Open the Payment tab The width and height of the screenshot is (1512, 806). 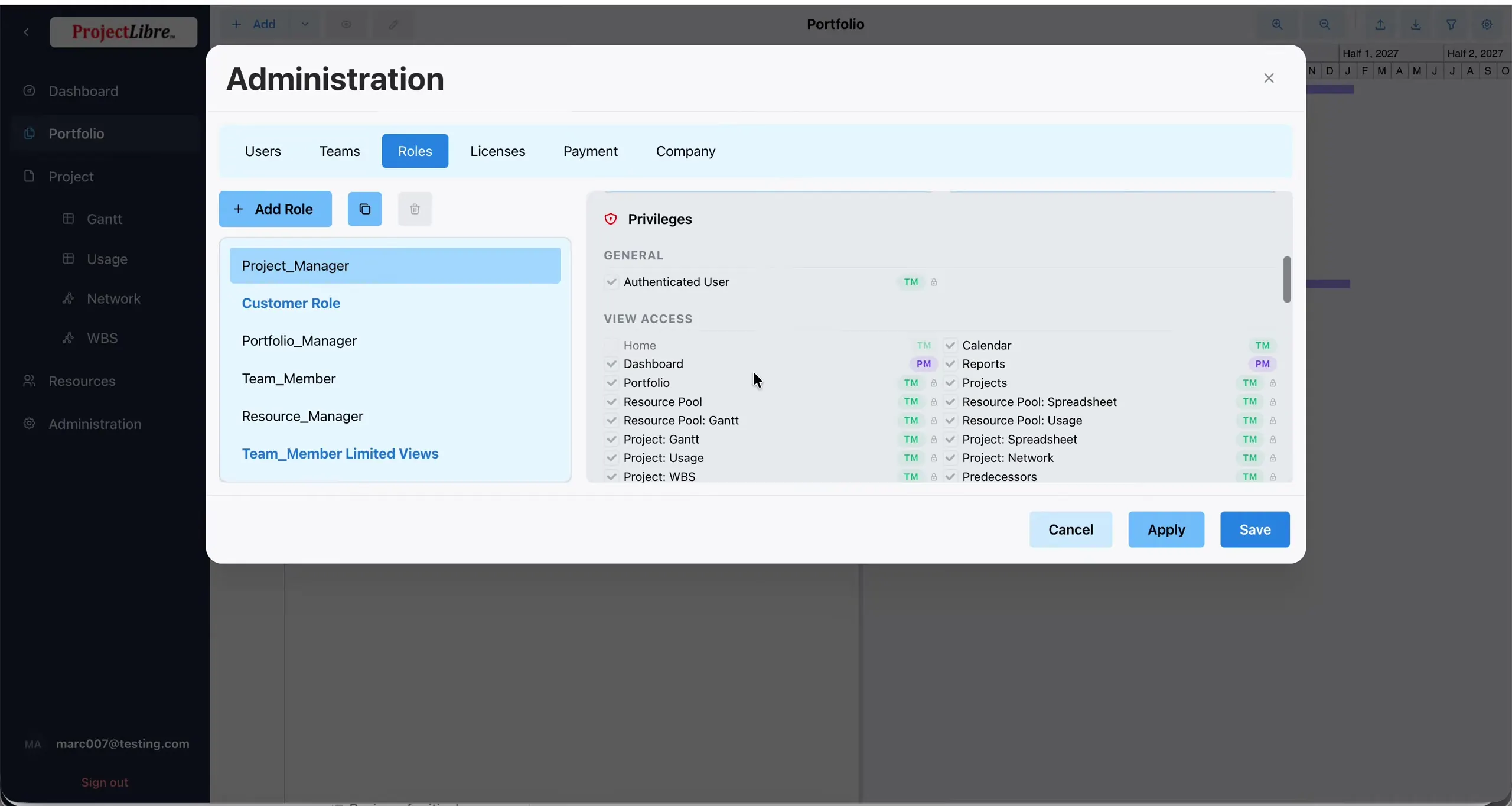coord(590,151)
